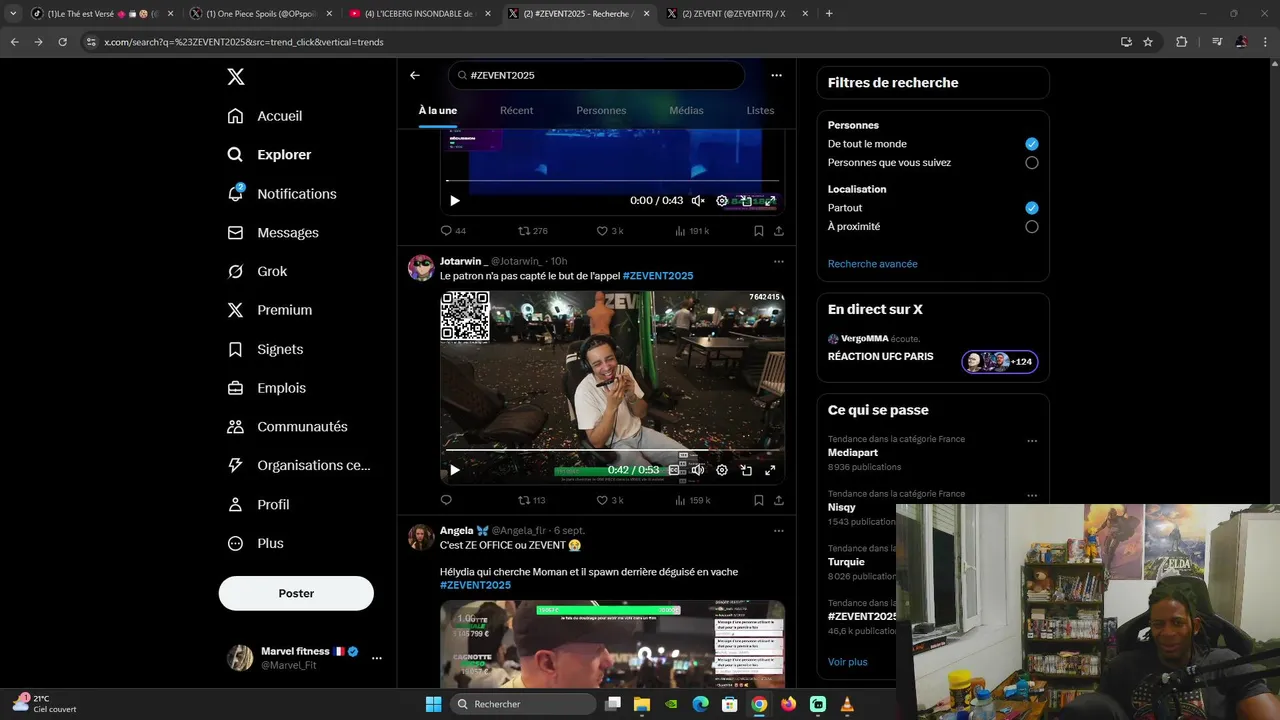
Task: Open Recherche avancée link
Action: click(x=872, y=264)
